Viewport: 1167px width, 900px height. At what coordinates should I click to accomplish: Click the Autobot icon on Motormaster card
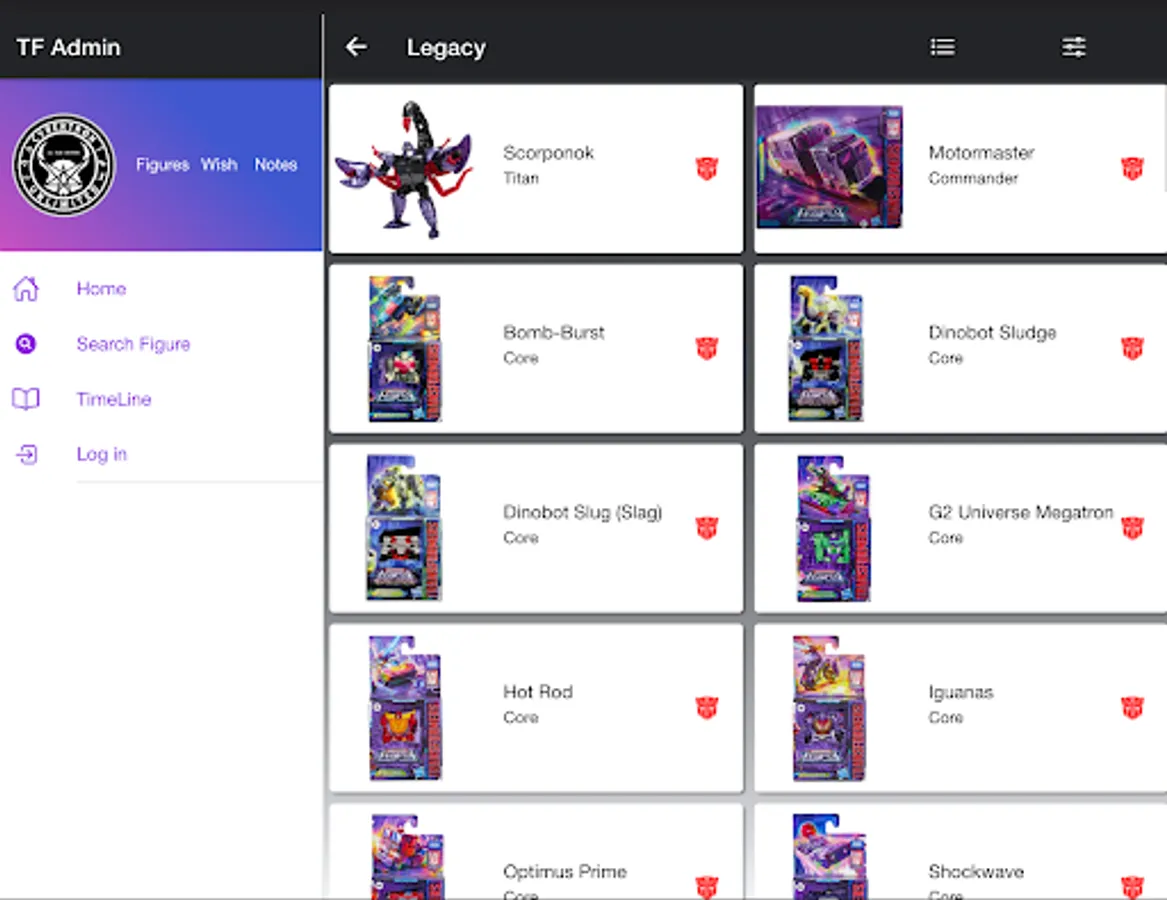click(1132, 168)
